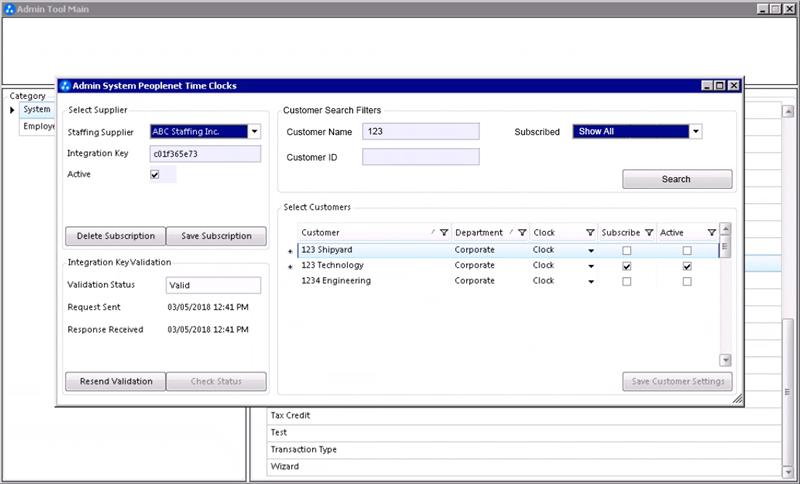The height and width of the screenshot is (484, 800).
Task: Click customer grid scroll up arrow
Action: [725, 228]
